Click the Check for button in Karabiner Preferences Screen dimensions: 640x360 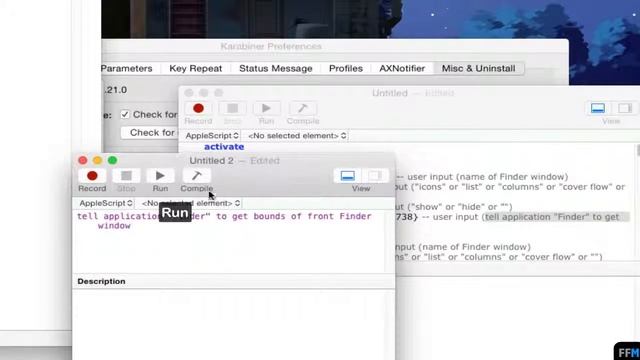point(150,133)
